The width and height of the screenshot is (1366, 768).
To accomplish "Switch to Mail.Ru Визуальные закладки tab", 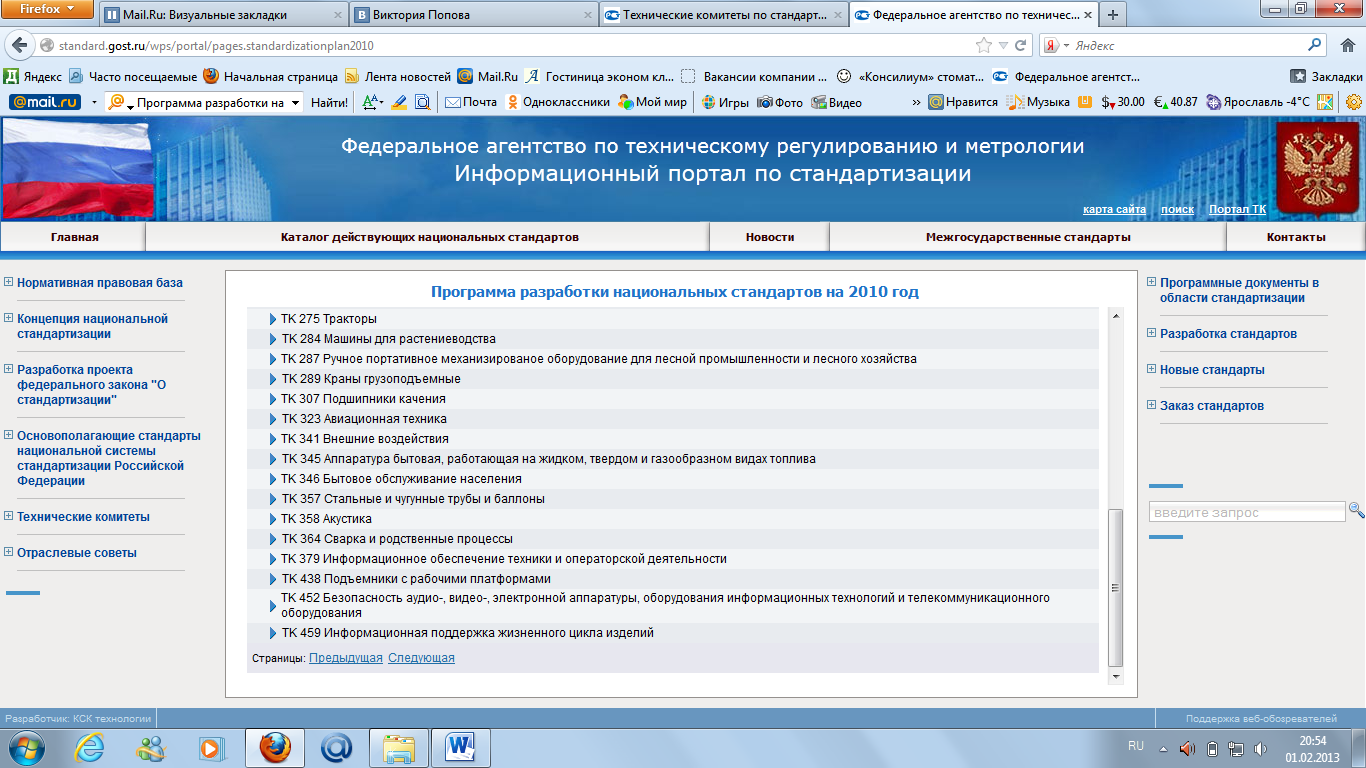I will point(222,15).
